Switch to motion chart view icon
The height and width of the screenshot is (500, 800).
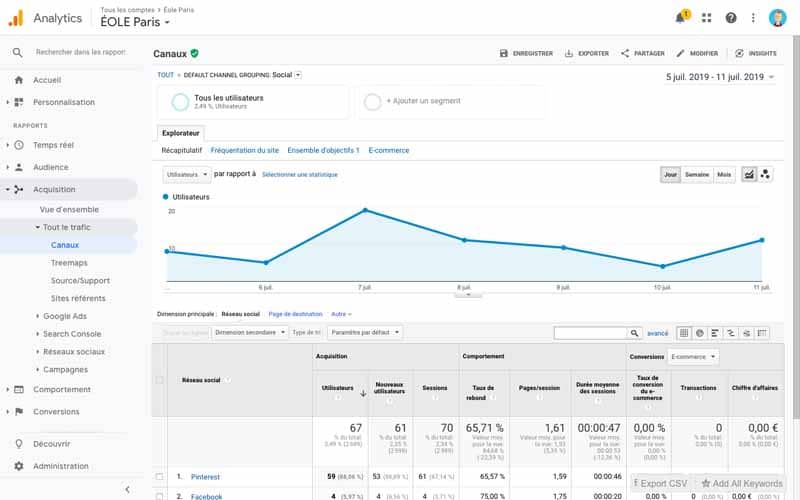click(x=765, y=174)
